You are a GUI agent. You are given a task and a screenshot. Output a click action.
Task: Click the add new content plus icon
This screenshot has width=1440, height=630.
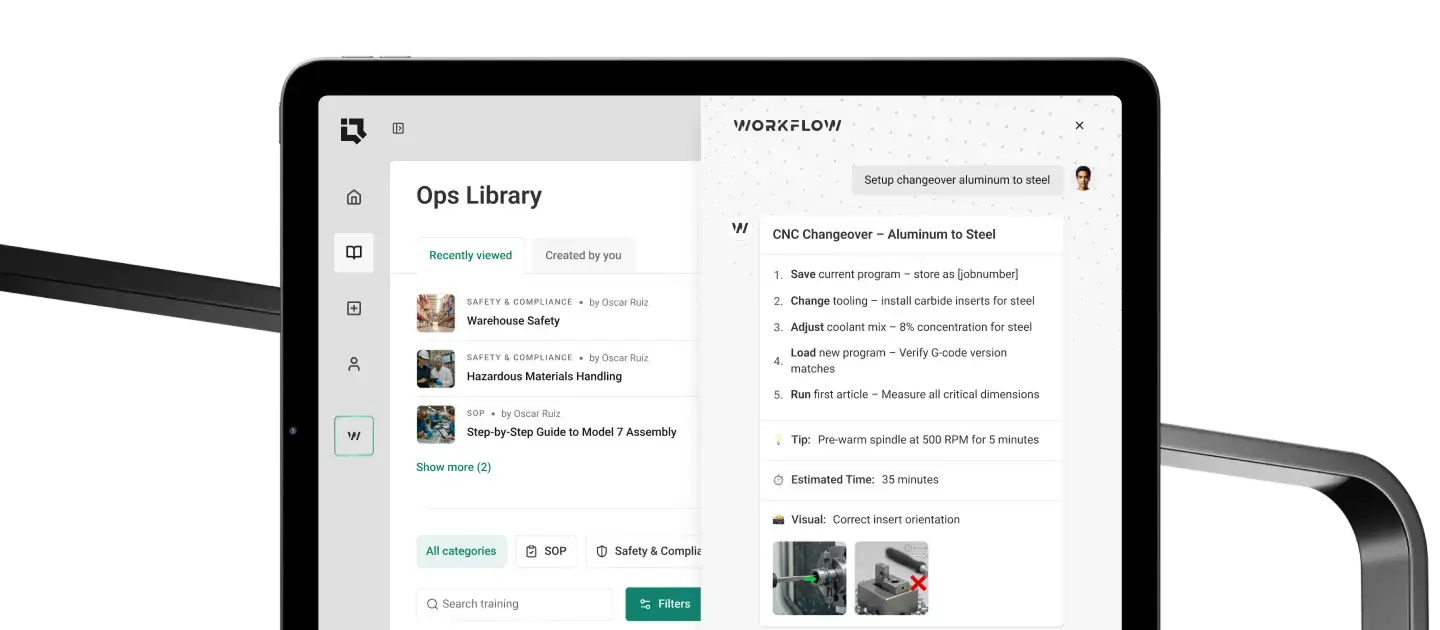[x=353, y=307]
